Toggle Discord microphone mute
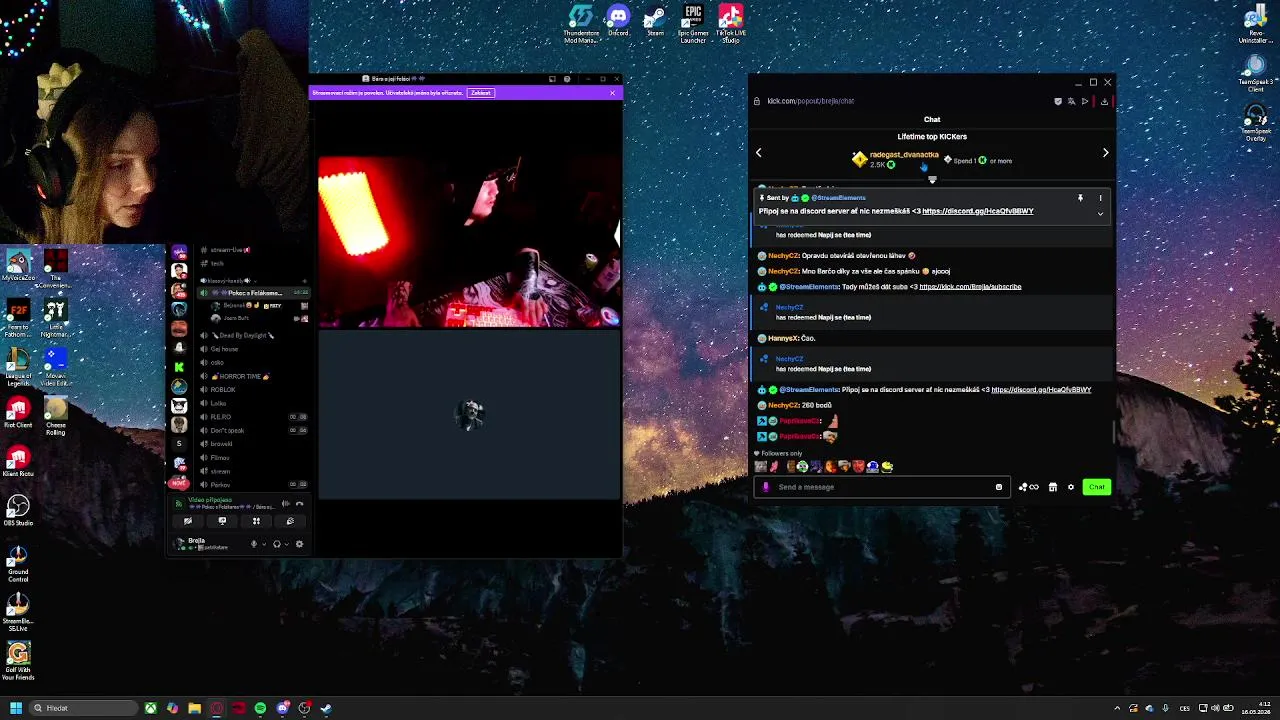1280x720 pixels. coord(253,544)
